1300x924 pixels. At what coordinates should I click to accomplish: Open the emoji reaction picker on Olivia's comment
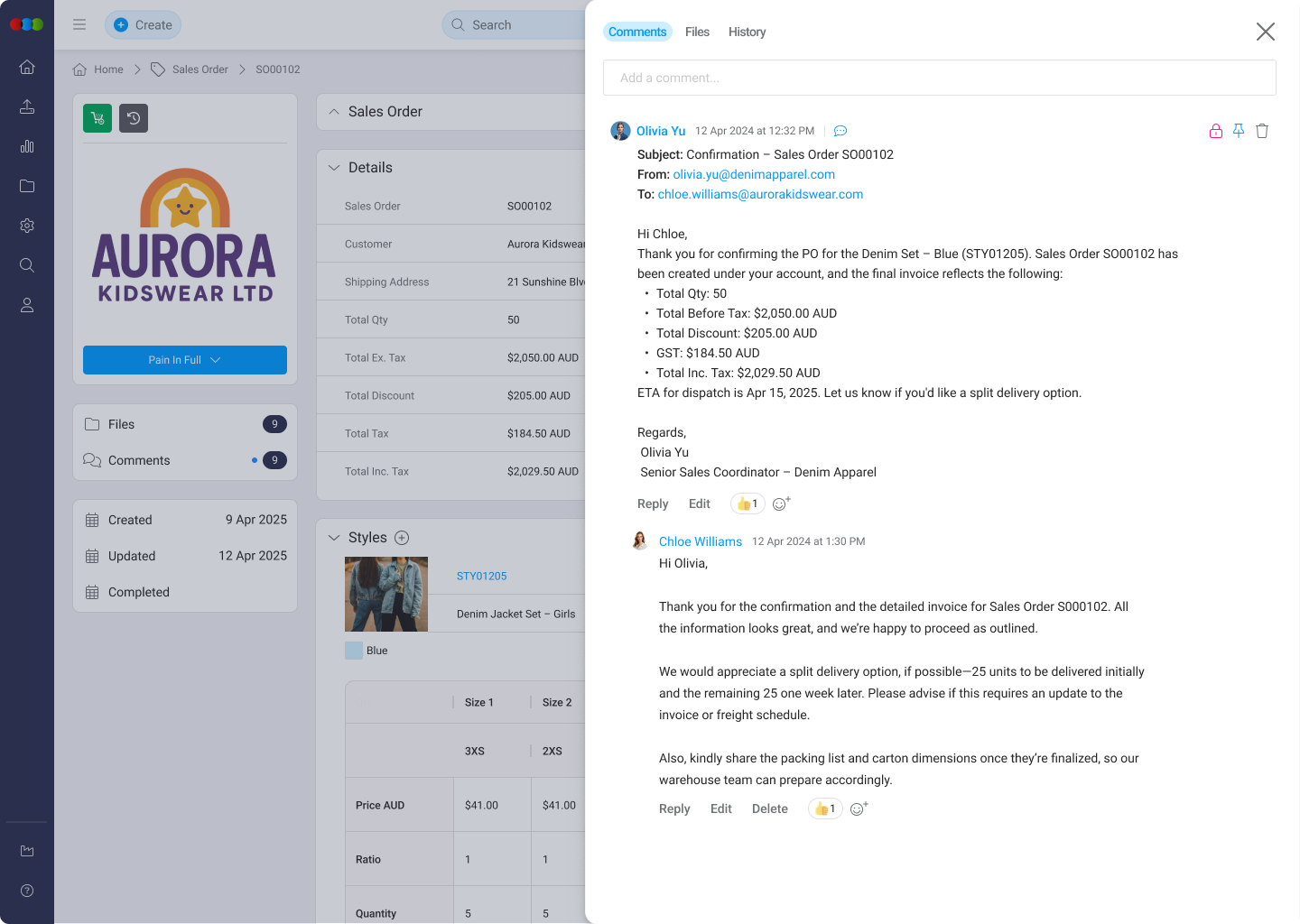tap(780, 504)
